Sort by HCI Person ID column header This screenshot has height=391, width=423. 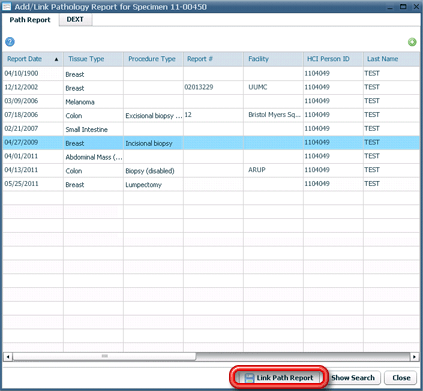(333, 59)
